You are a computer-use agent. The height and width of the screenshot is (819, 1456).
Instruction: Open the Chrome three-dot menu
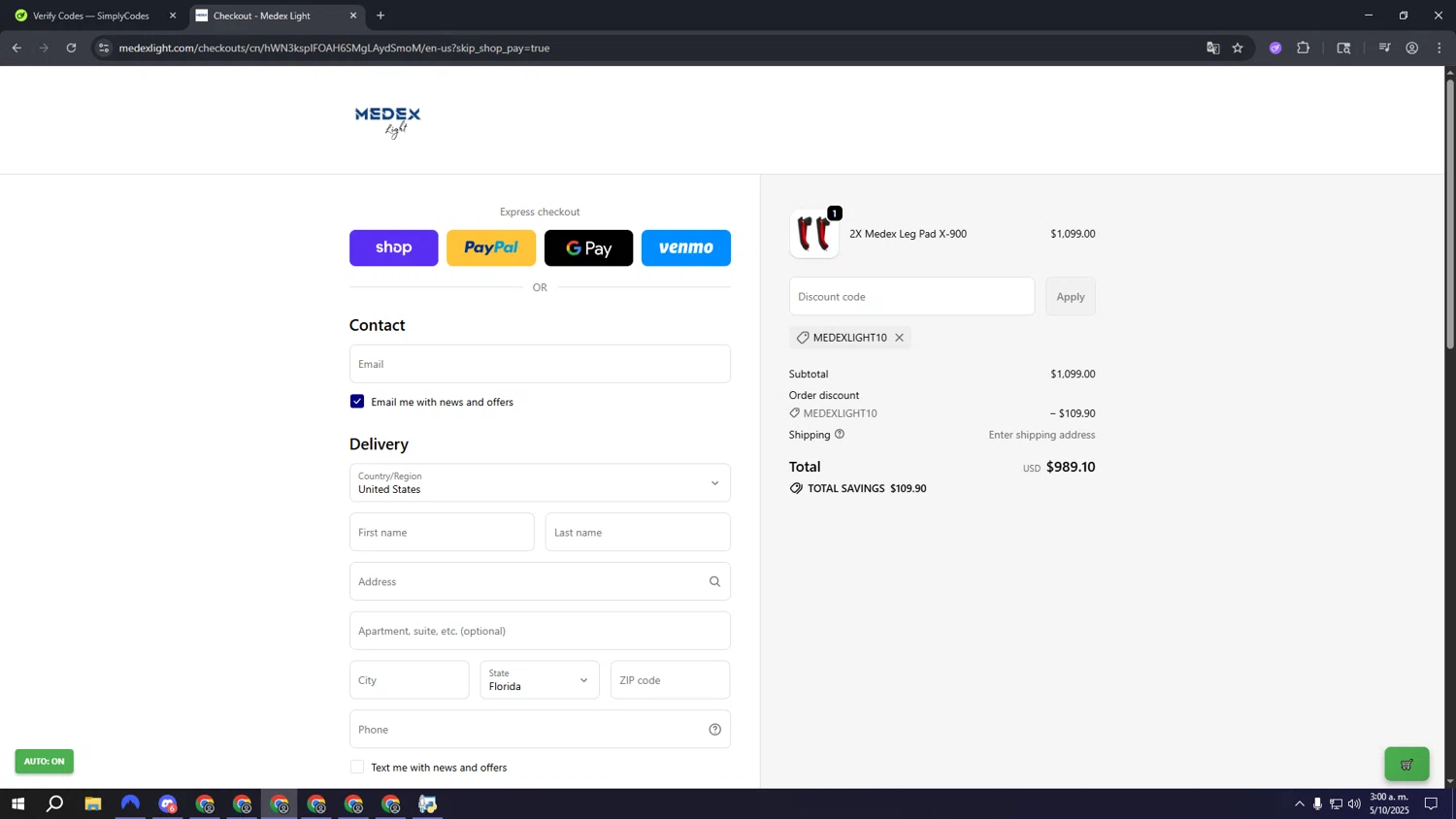tap(1439, 48)
